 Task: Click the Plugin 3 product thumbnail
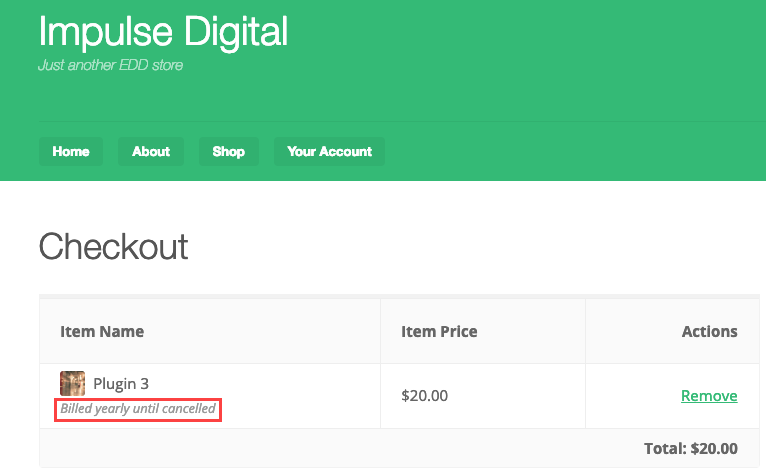(72, 383)
